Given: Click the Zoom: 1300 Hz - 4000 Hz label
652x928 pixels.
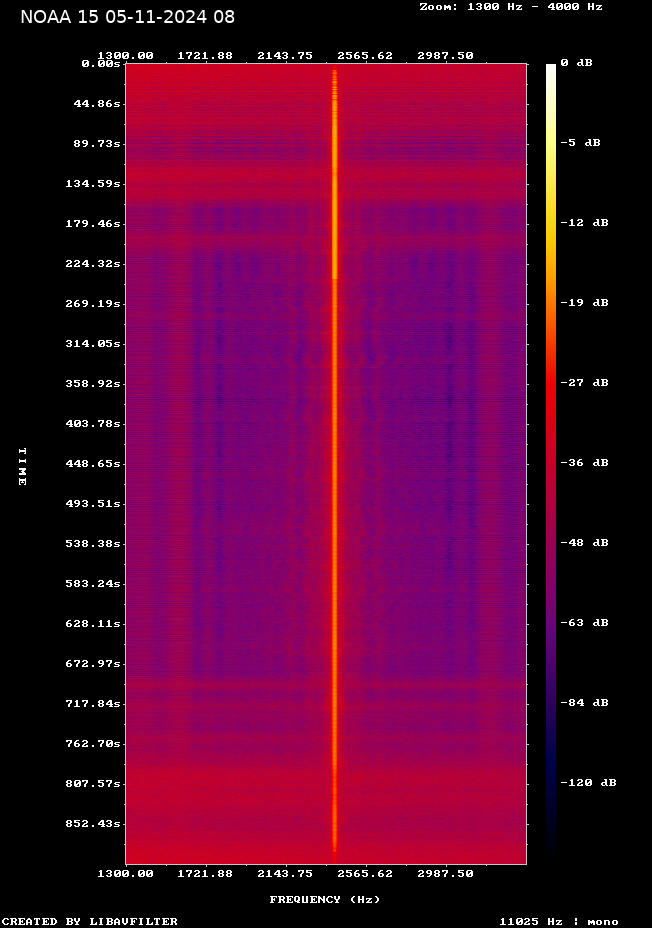Looking at the screenshot, I should (510, 7).
